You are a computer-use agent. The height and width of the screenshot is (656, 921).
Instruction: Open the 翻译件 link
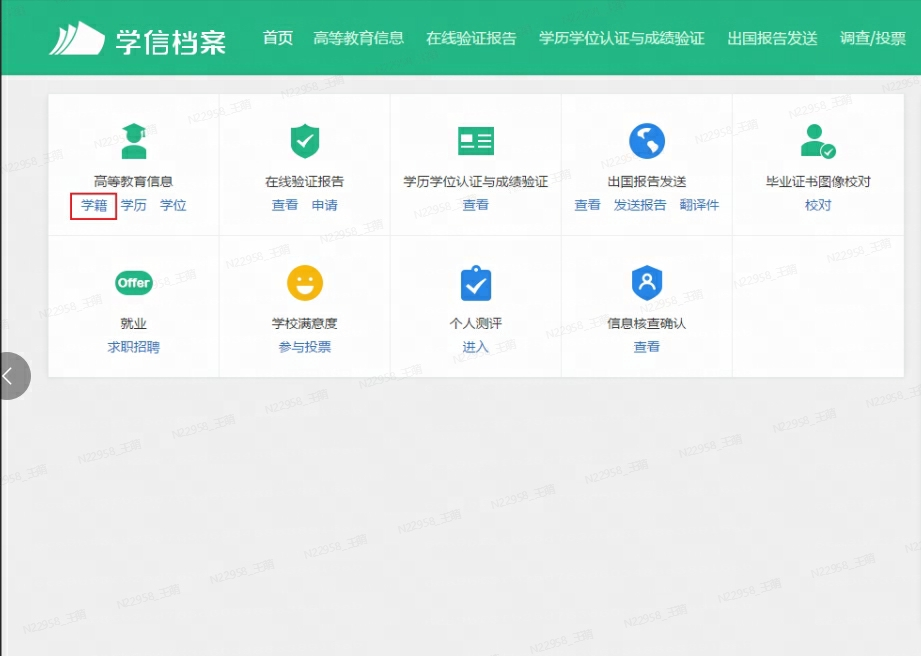click(x=699, y=206)
